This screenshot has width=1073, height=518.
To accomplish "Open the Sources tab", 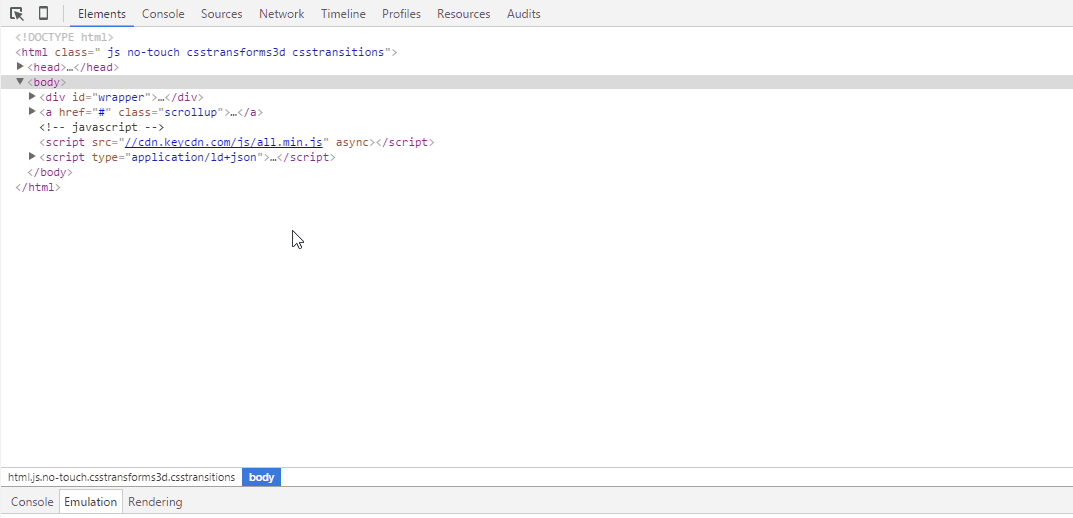I will click(x=222, y=14).
